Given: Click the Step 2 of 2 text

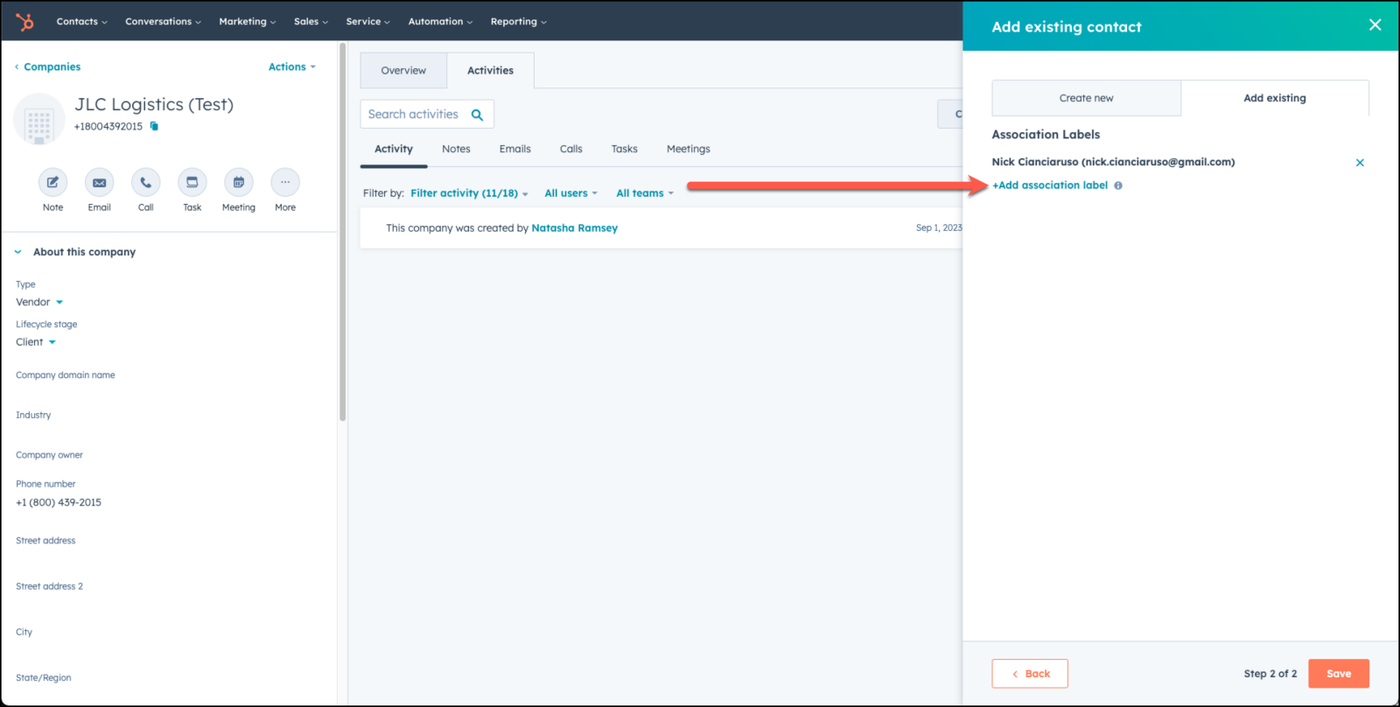Looking at the screenshot, I should point(1270,674).
